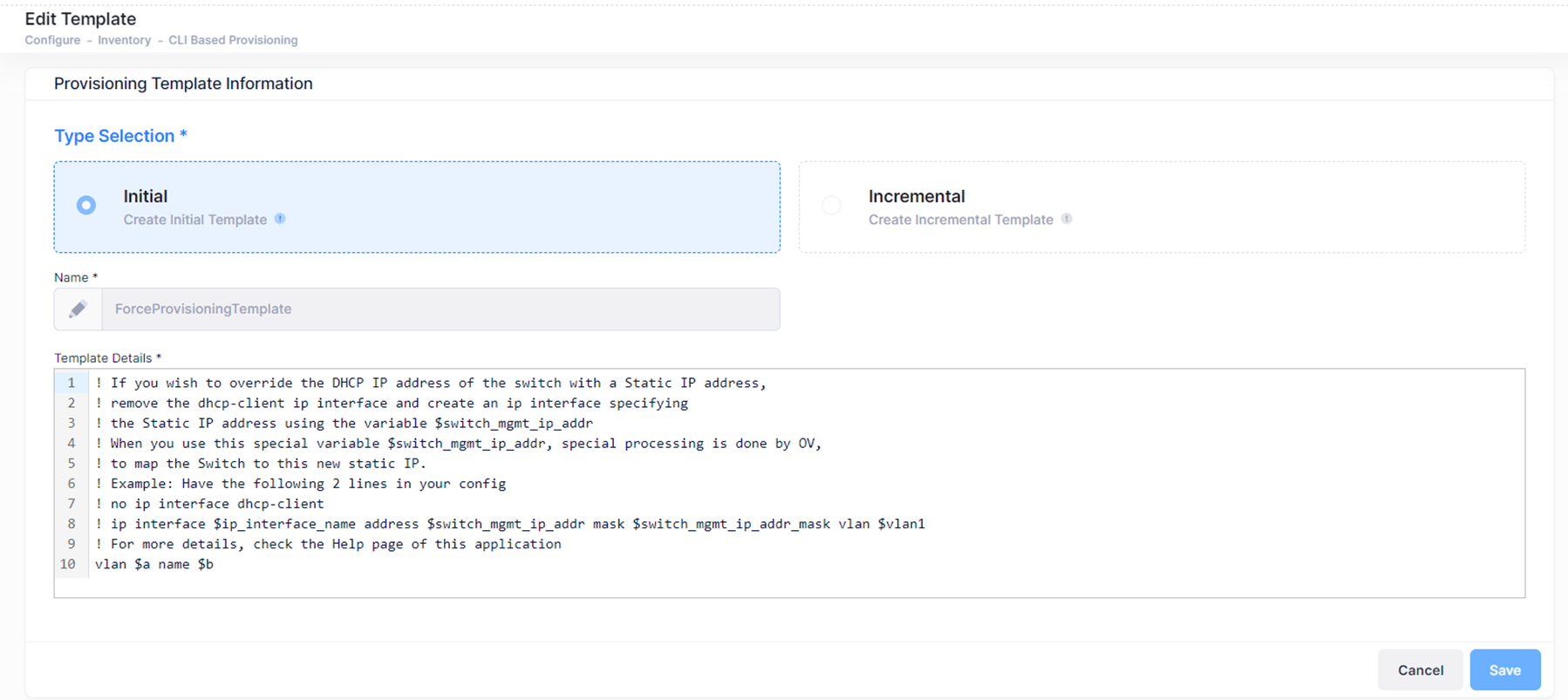Open Inventory from the breadcrumb

coord(124,40)
